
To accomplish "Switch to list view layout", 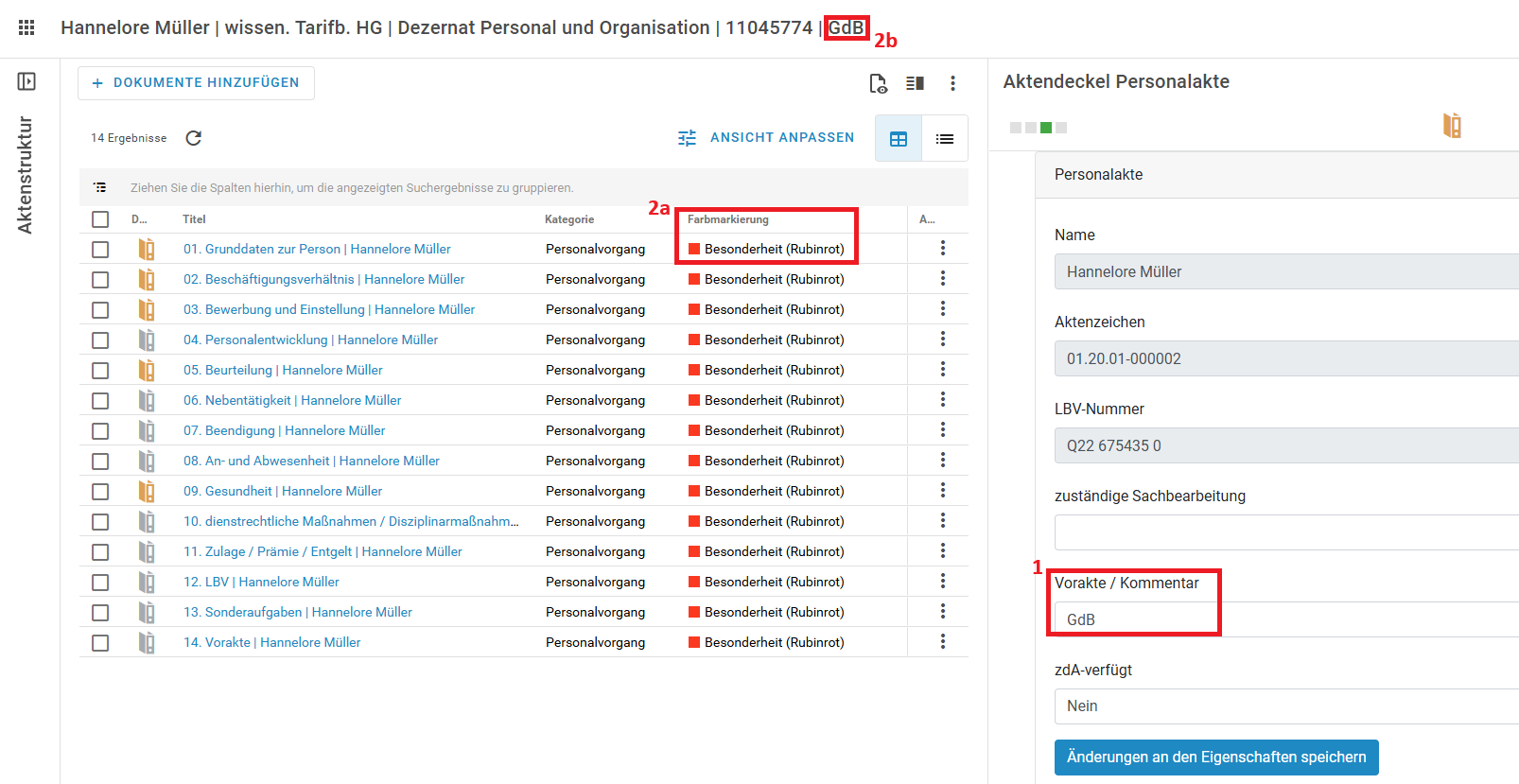I will tap(944, 139).
